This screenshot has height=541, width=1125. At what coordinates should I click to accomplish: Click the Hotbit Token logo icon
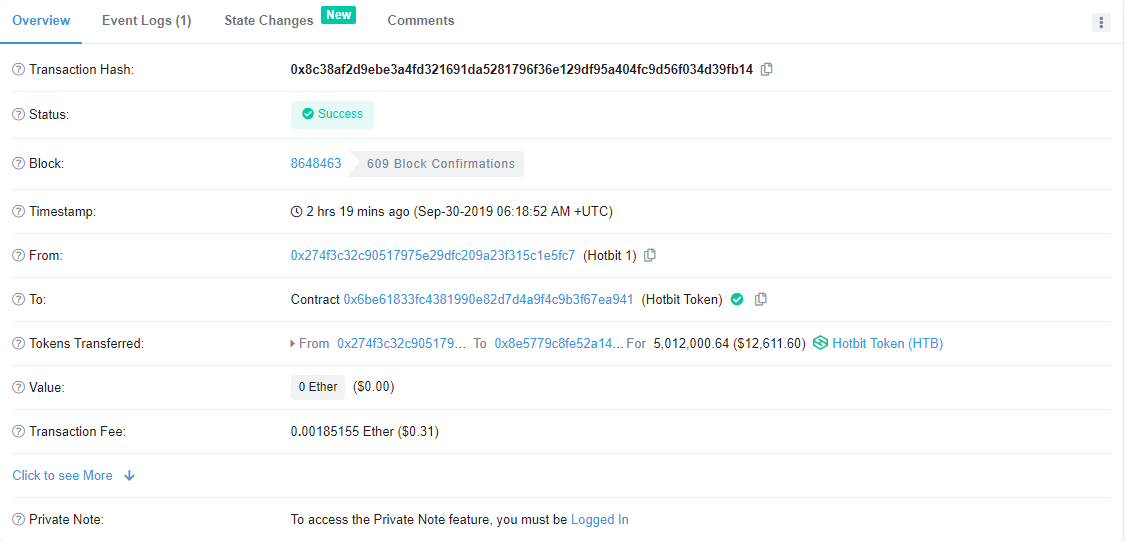[820, 343]
